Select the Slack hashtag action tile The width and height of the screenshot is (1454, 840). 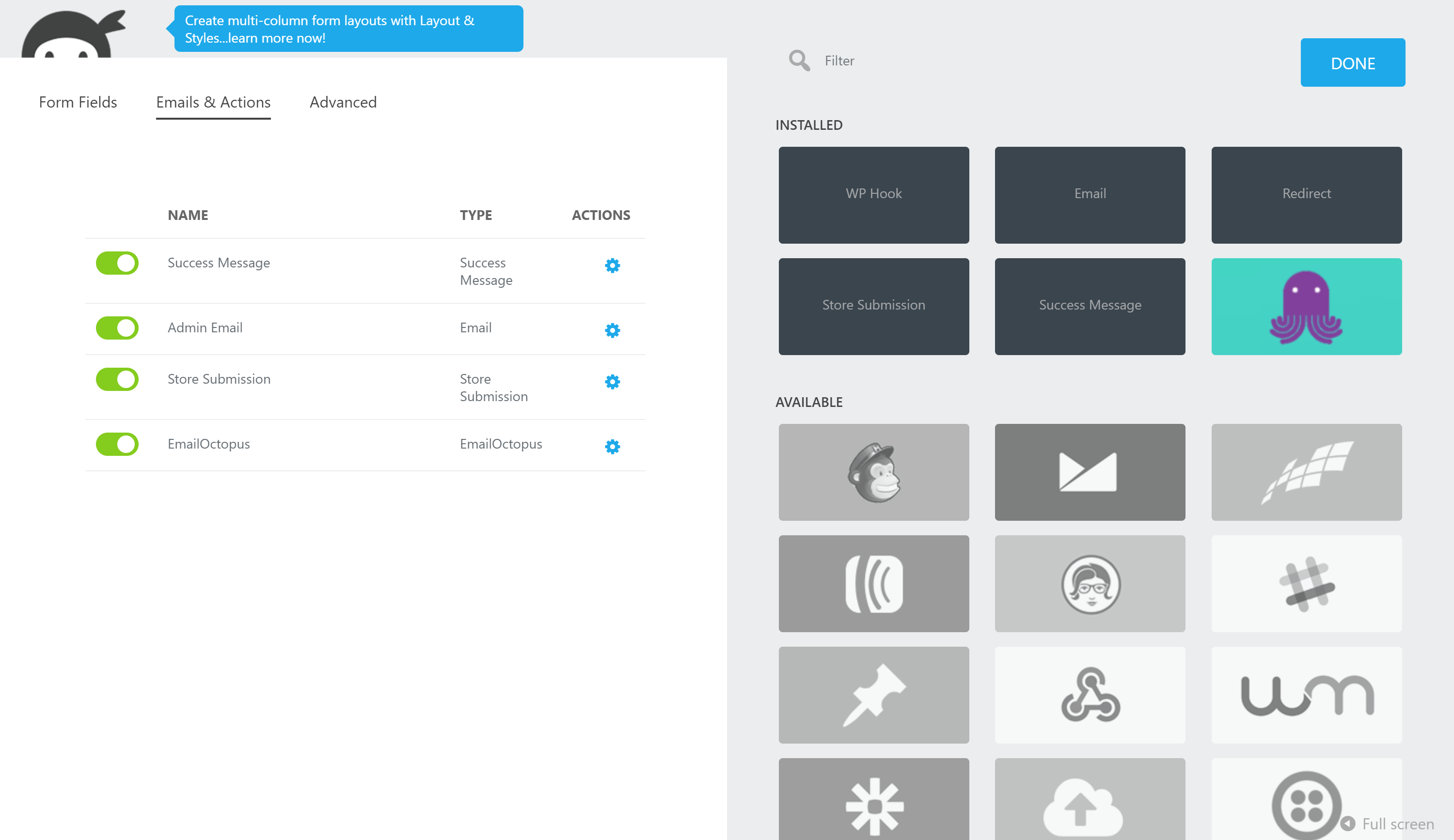(1306, 583)
